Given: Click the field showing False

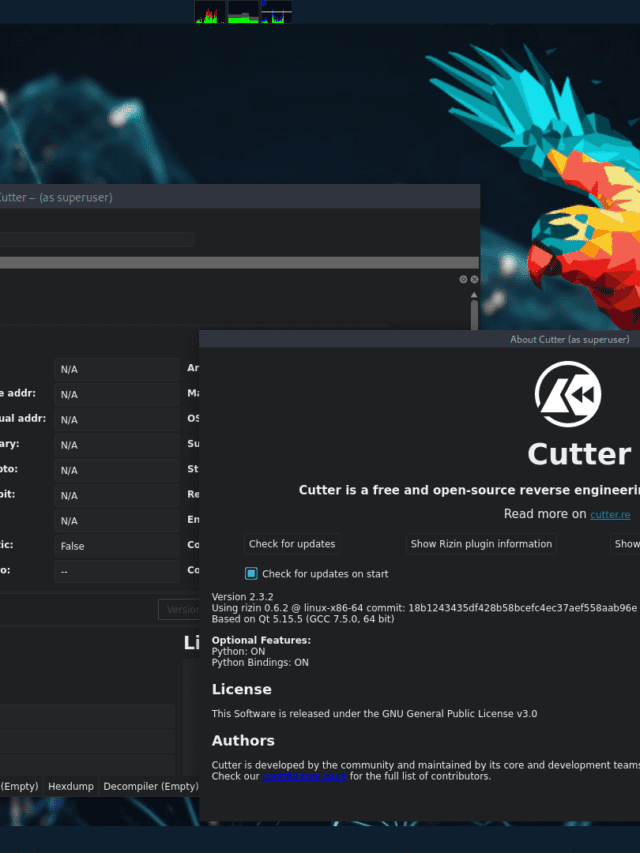Looking at the screenshot, I should click(116, 546).
